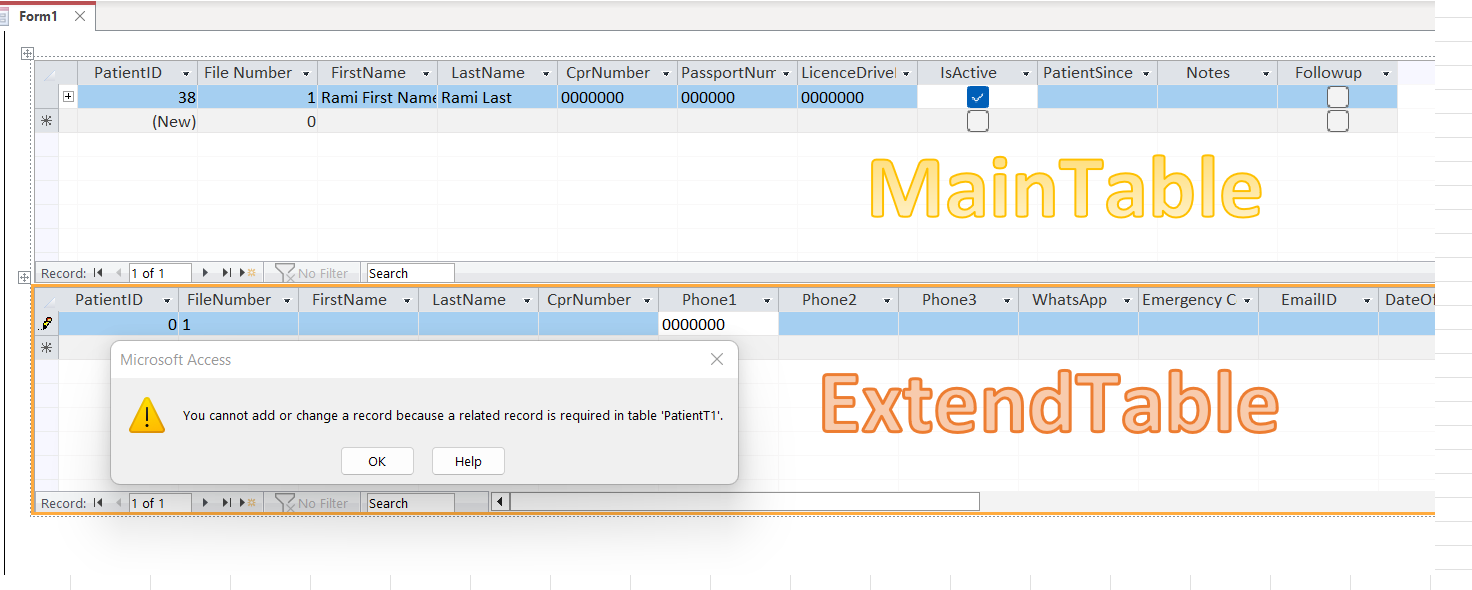The height and width of the screenshot is (590, 1472).
Task: Uncheck the IsActive checkbox for PatientID 38
Action: [977, 96]
